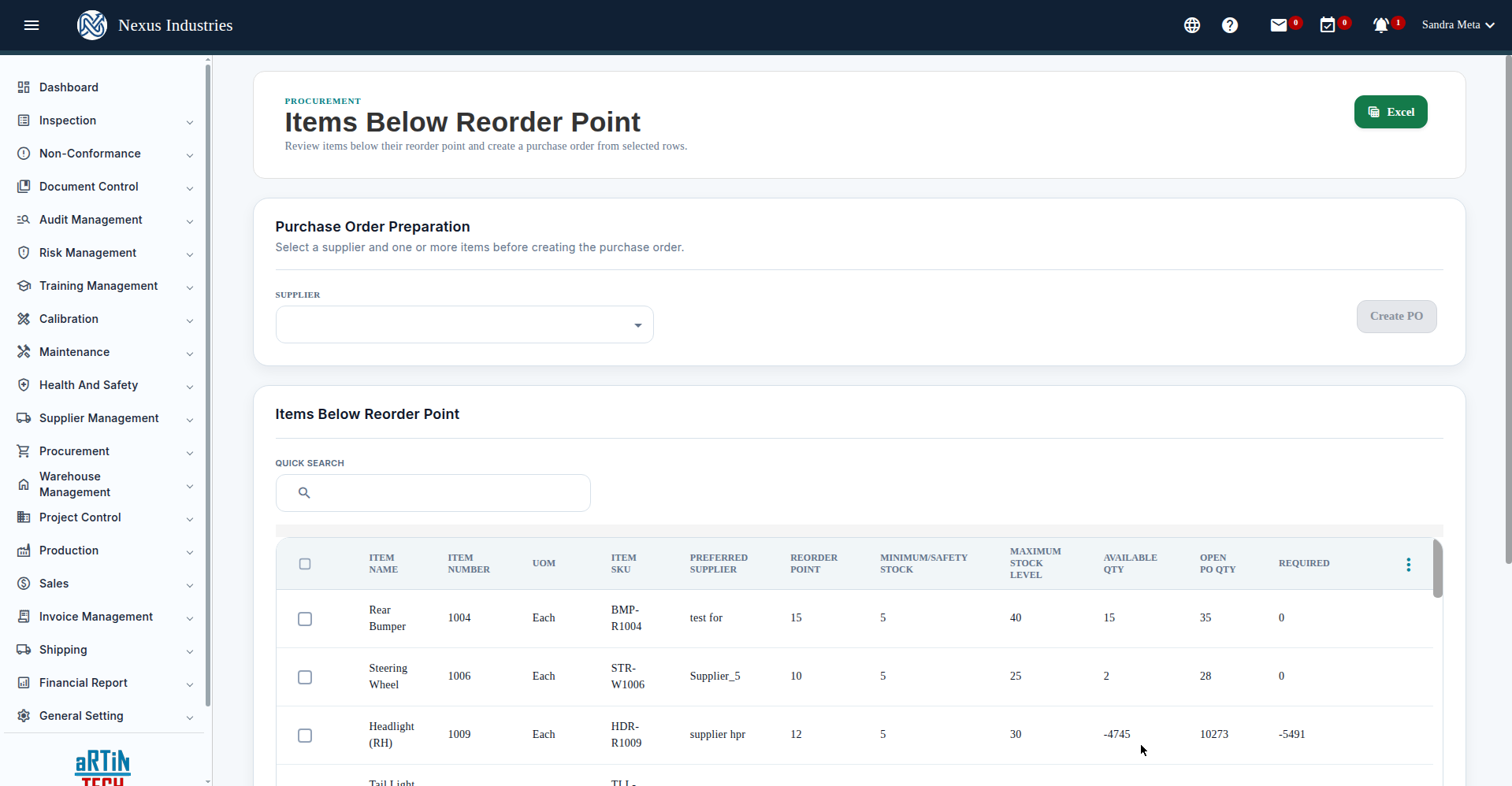Image resolution: width=1512 pixels, height=786 pixels.
Task: Export the list with Excel button
Action: click(1391, 112)
